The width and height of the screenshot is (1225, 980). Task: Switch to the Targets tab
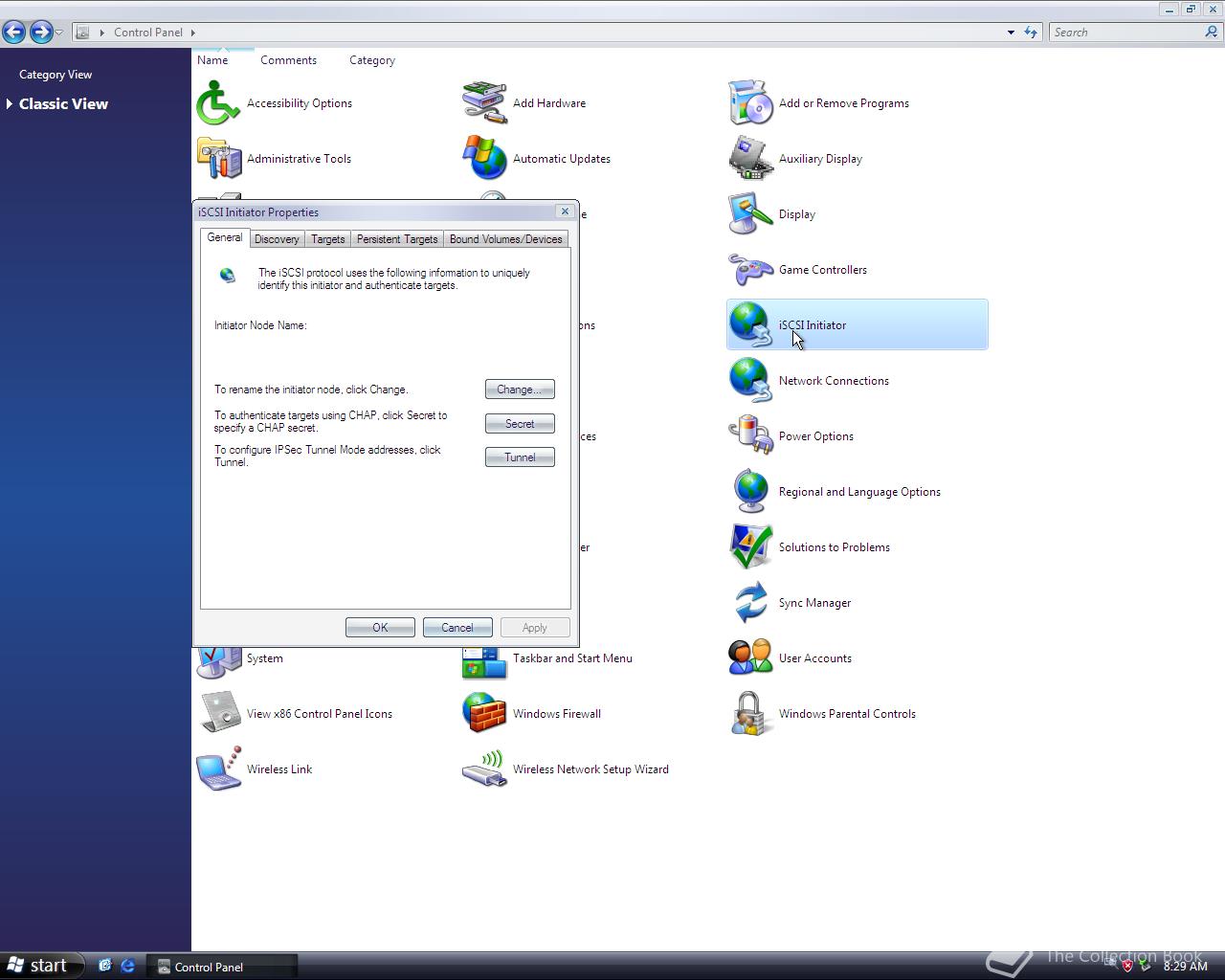click(x=327, y=239)
